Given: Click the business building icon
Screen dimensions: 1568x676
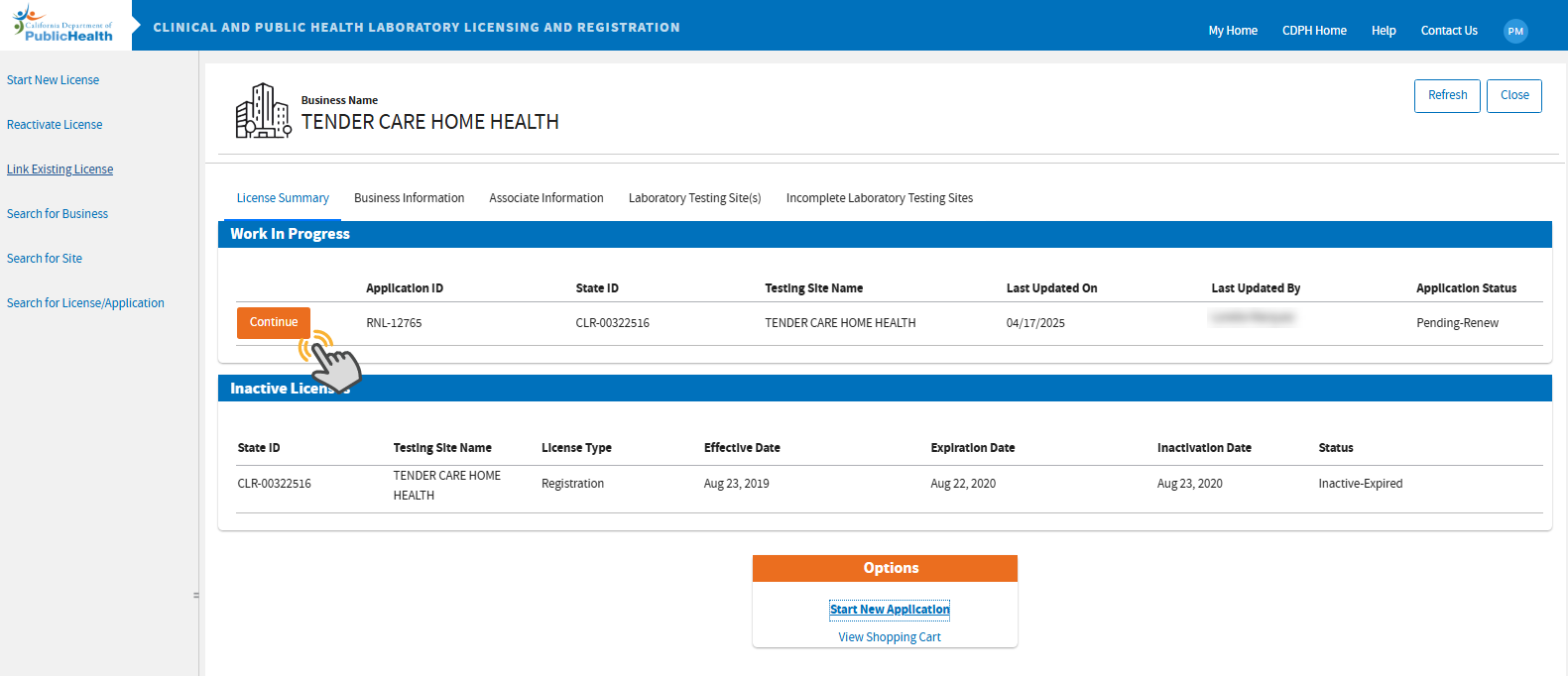Looking at the screenshot, I should [x=262, y=111].
